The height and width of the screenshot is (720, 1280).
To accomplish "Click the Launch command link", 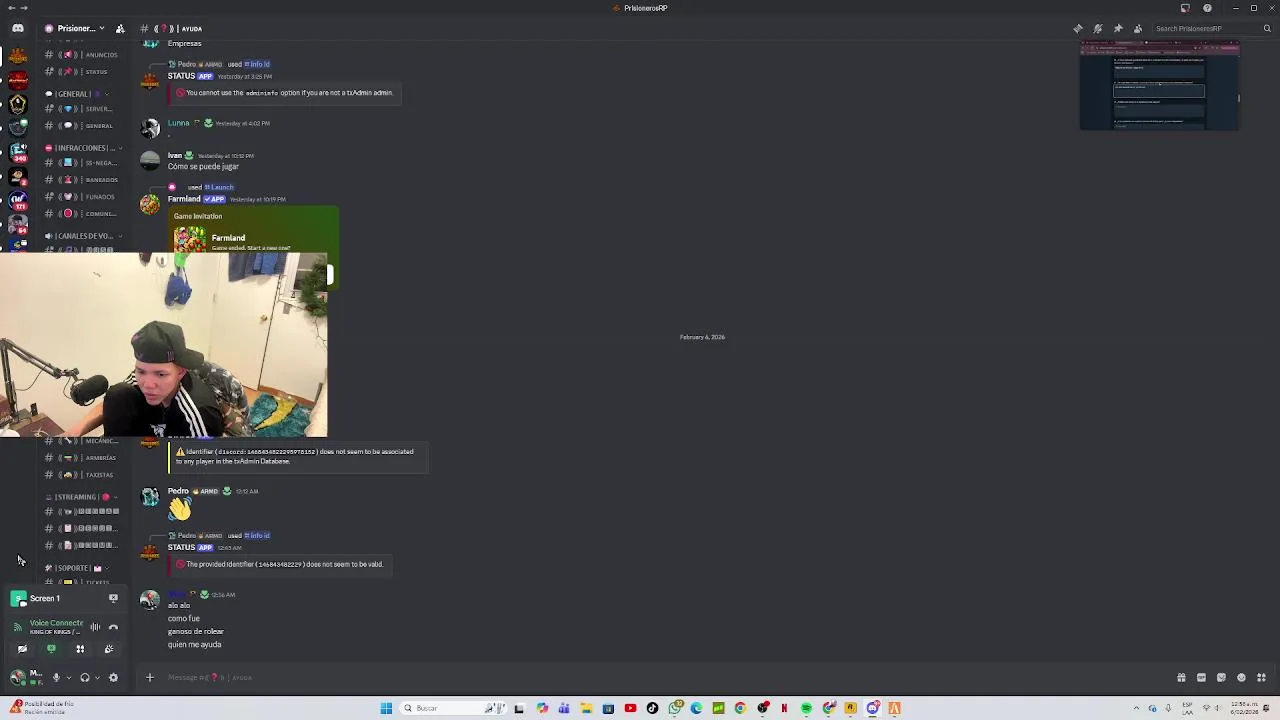I will point(220,187).
